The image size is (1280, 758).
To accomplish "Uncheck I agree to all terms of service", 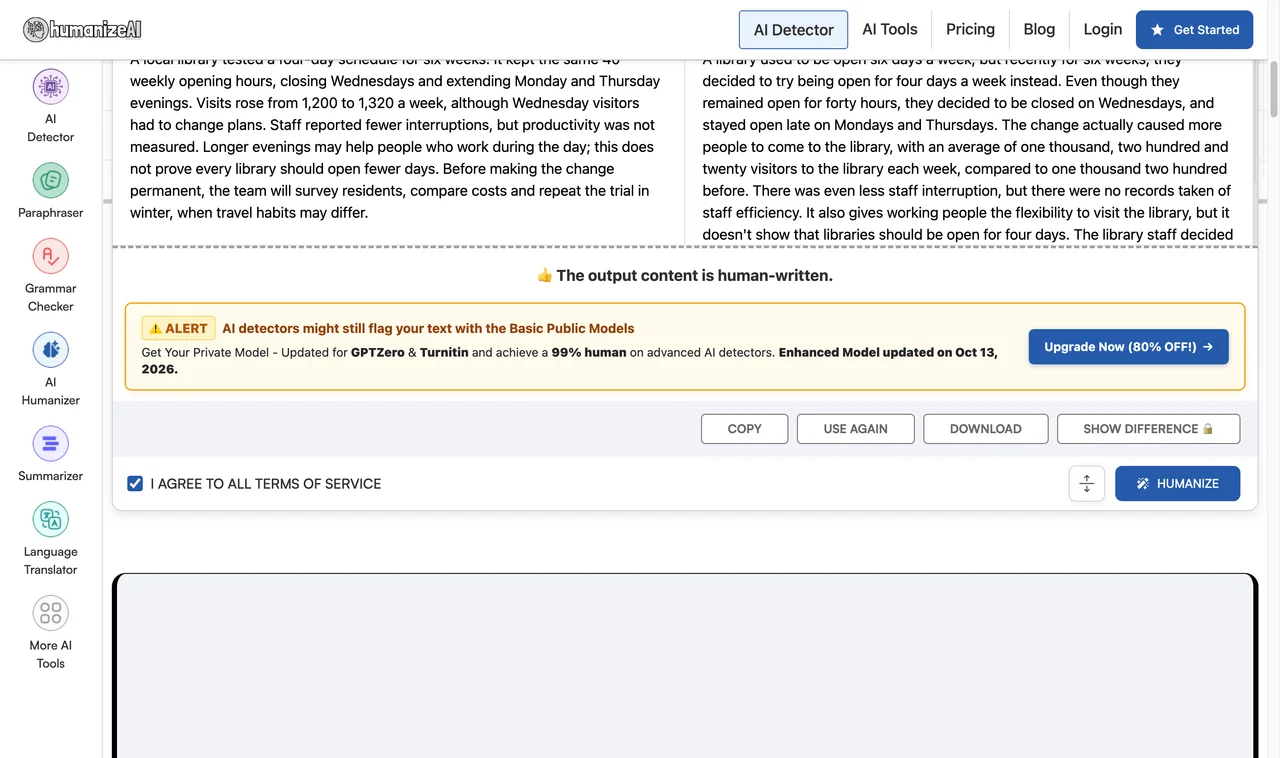I will 135,484.
